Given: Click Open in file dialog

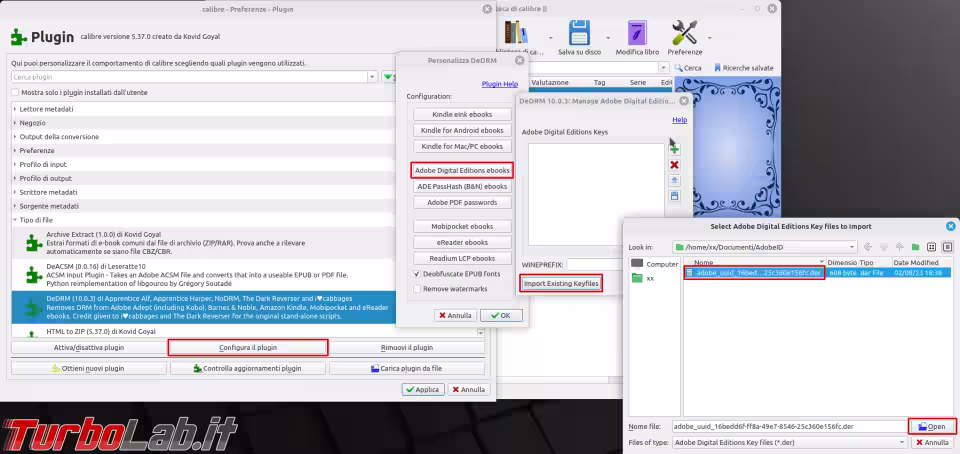Looking at the screenshot, I should click(932, 426).
